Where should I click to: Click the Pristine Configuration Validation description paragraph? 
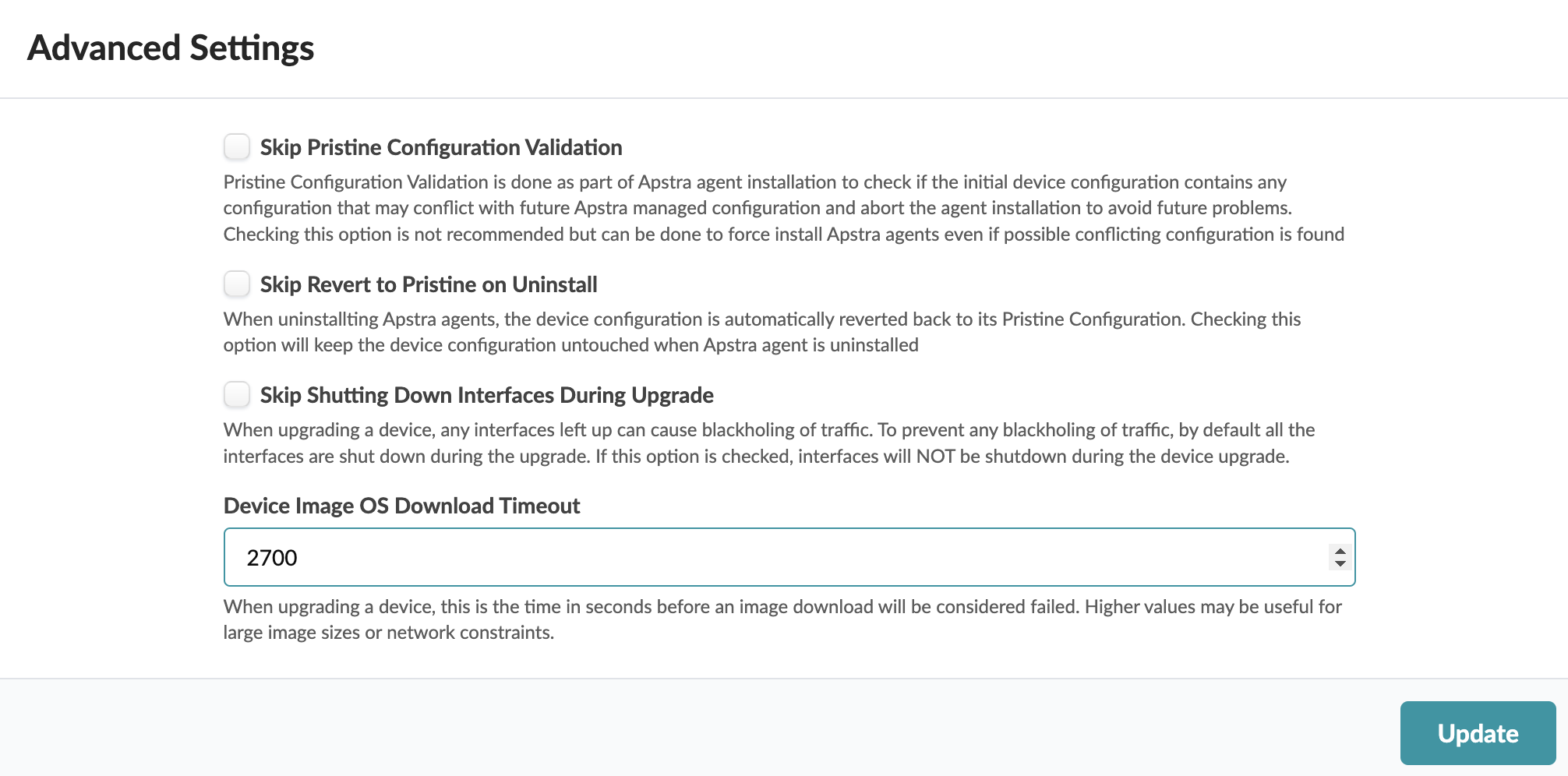783,208
